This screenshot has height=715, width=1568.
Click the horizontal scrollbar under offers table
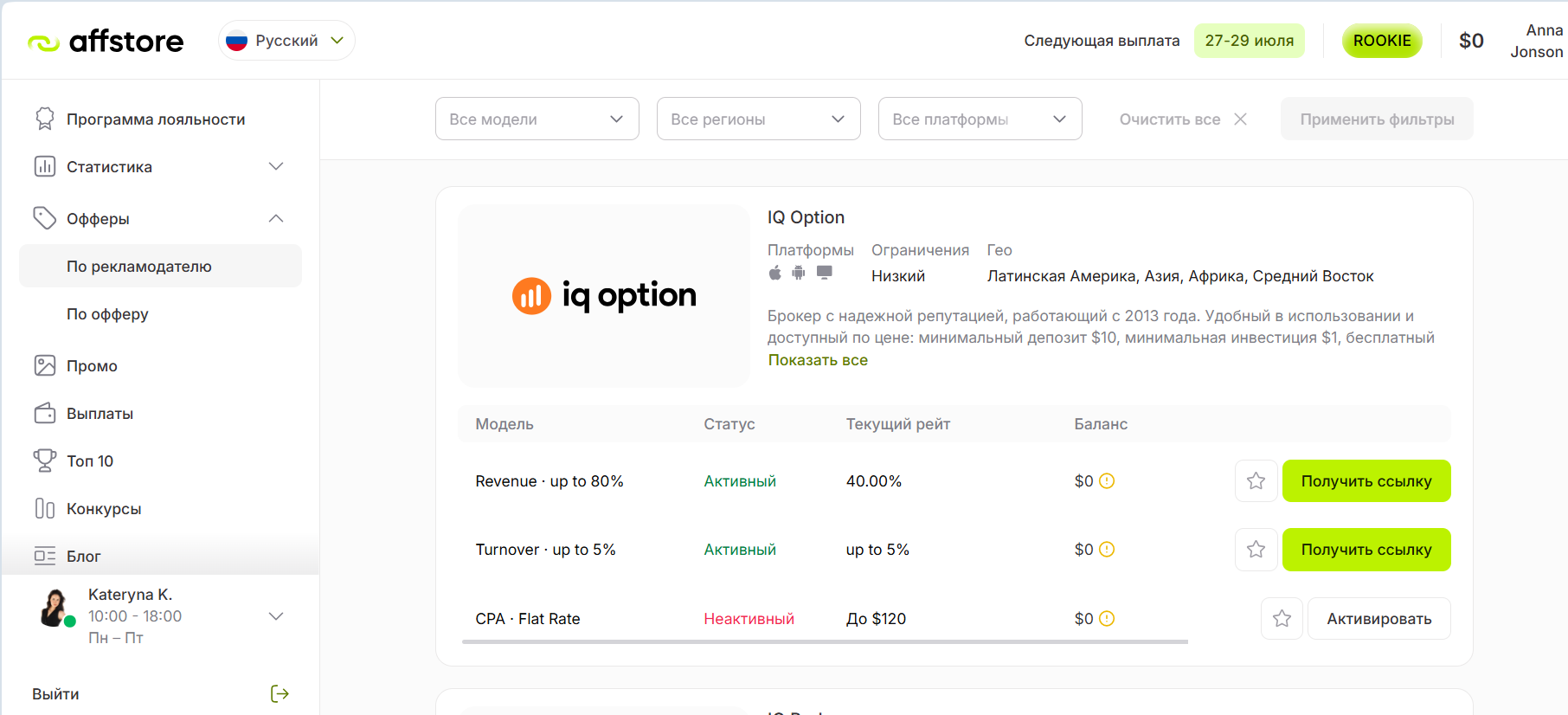click(825, 642)
